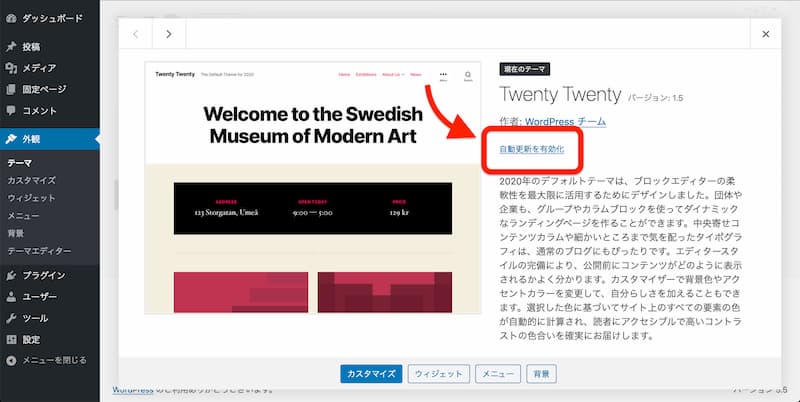The image size is (800, 402).
Task: Go to the next theme with right chevron
Action: [x=169, y=34]
